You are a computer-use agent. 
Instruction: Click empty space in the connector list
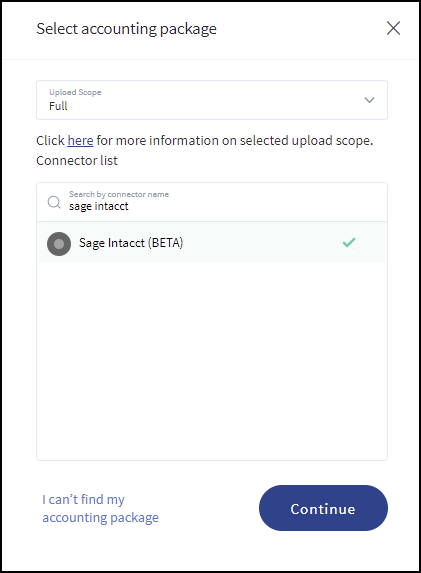(x=212, y=361)
